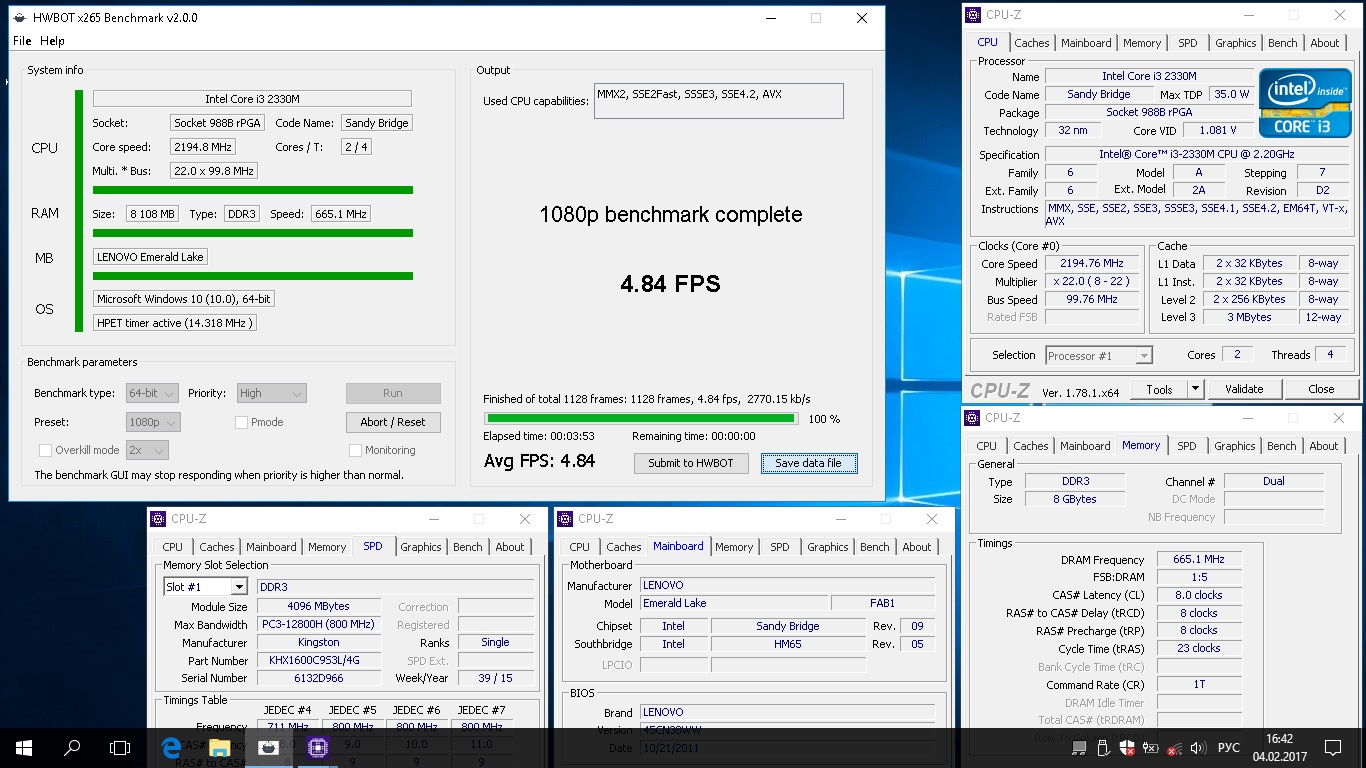This screenshot has width=1366, height=768.
Task: Enable the Overkill mode checkbox
Action: point(45,450)
